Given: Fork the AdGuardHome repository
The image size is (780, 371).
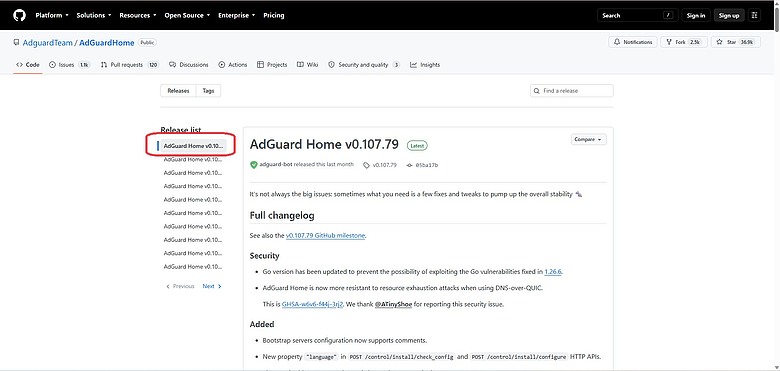Looking at the screenshot, I should coord(684,42).
